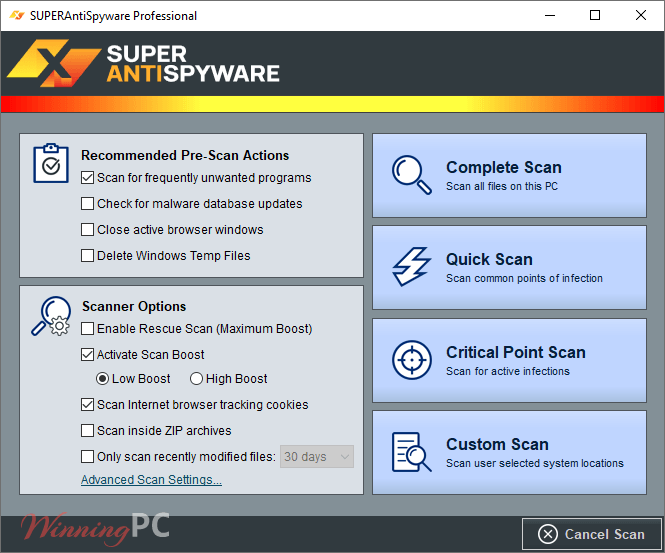665x553 pixels.
Task: Click the X circle icon in Cancel Scan
Action: [548, 534]
